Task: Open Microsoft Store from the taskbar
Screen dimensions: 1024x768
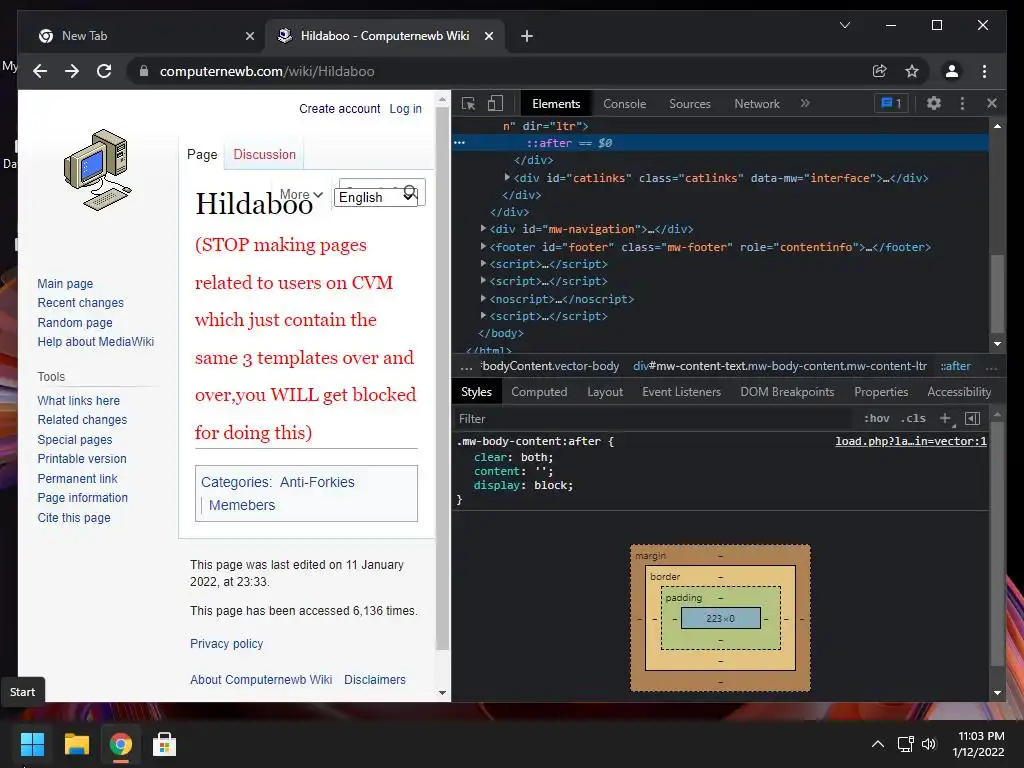Action: (x=165, y=744)
